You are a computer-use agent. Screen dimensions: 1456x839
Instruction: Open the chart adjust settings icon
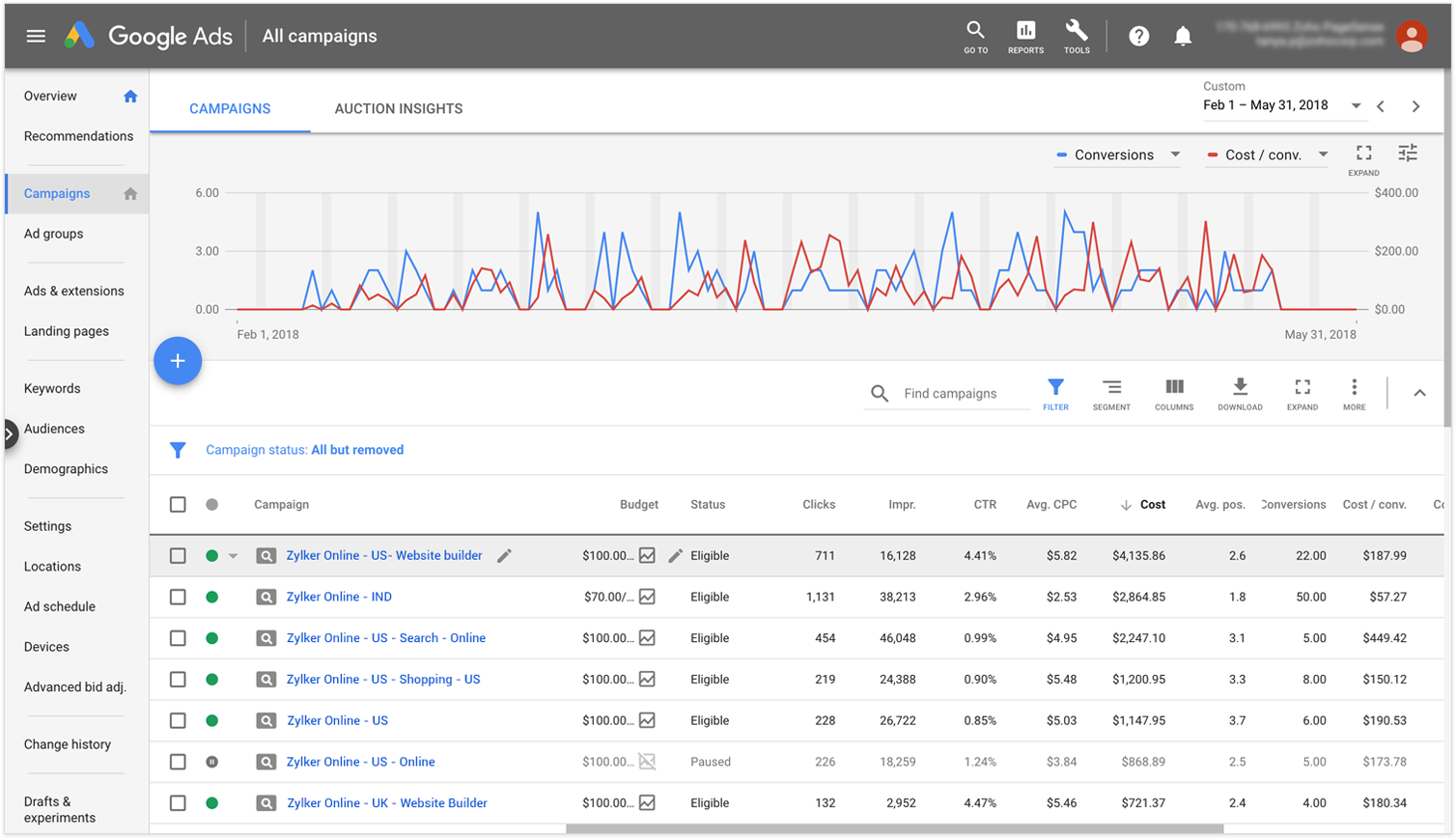pos(1409,154)
